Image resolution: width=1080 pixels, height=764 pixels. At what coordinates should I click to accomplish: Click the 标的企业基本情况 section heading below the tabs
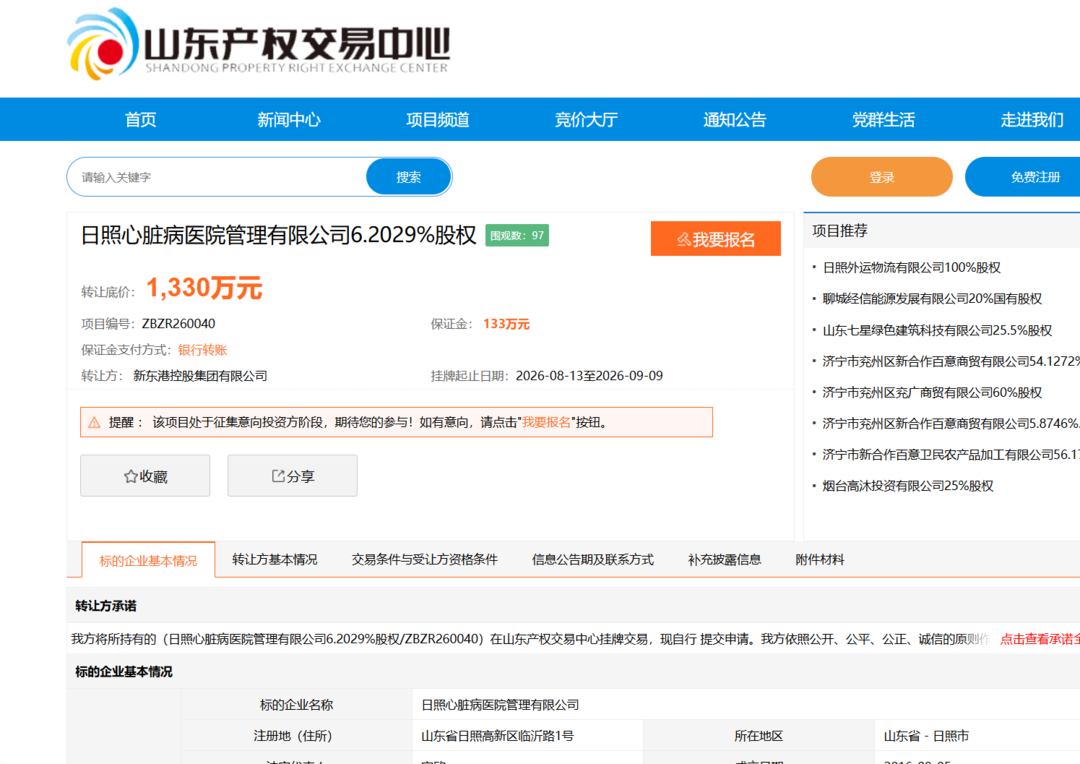pos(123,672)
